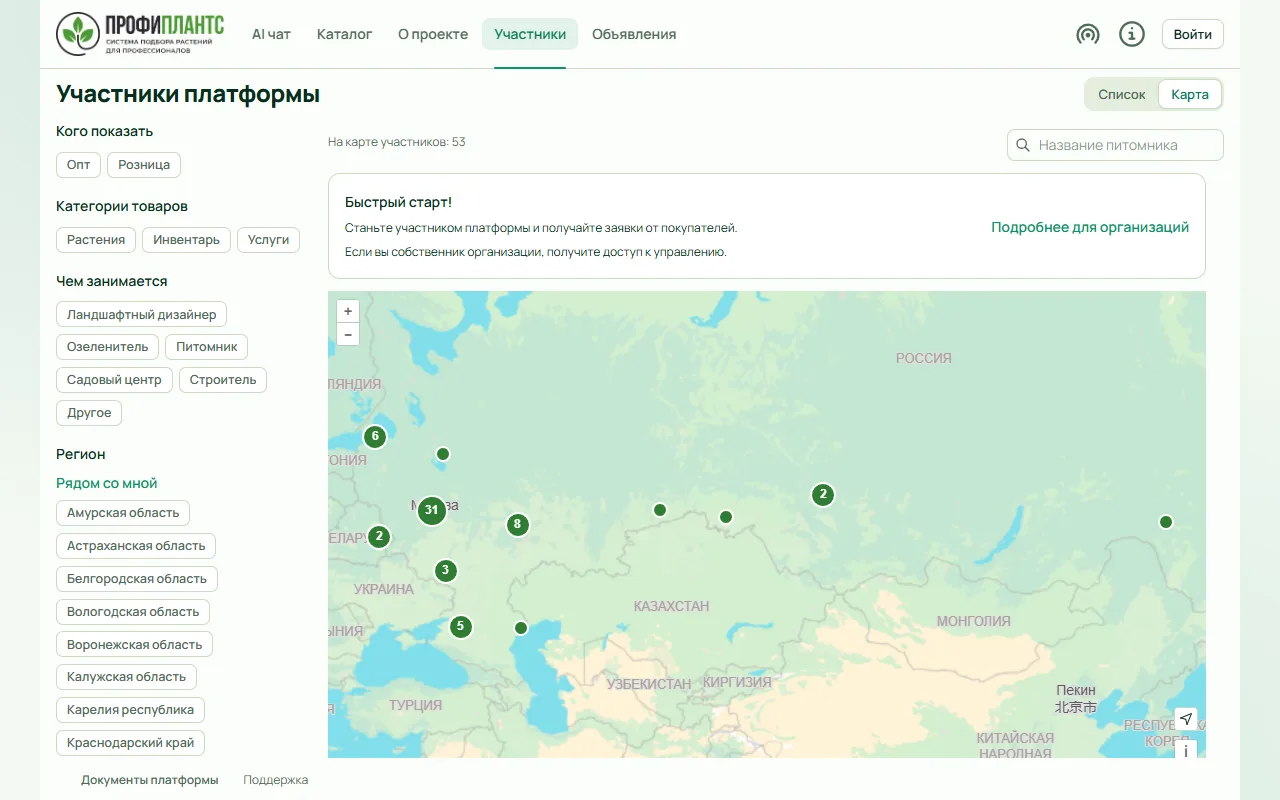Toggle the Другое filter chip
The width and height of the screenshot is (1280, 800).
(x=89, y=413)
